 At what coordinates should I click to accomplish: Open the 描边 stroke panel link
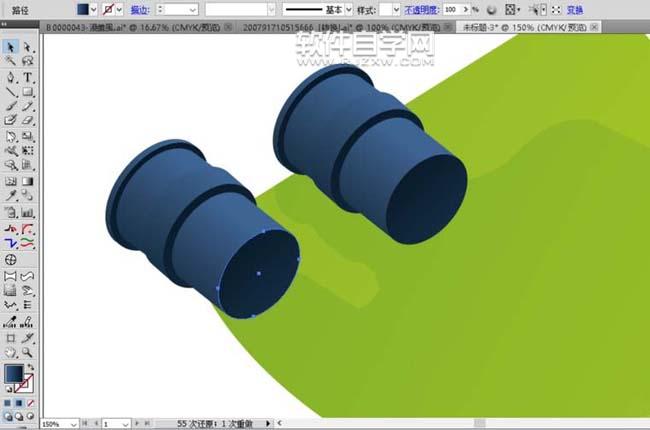[x=140, y=10]
